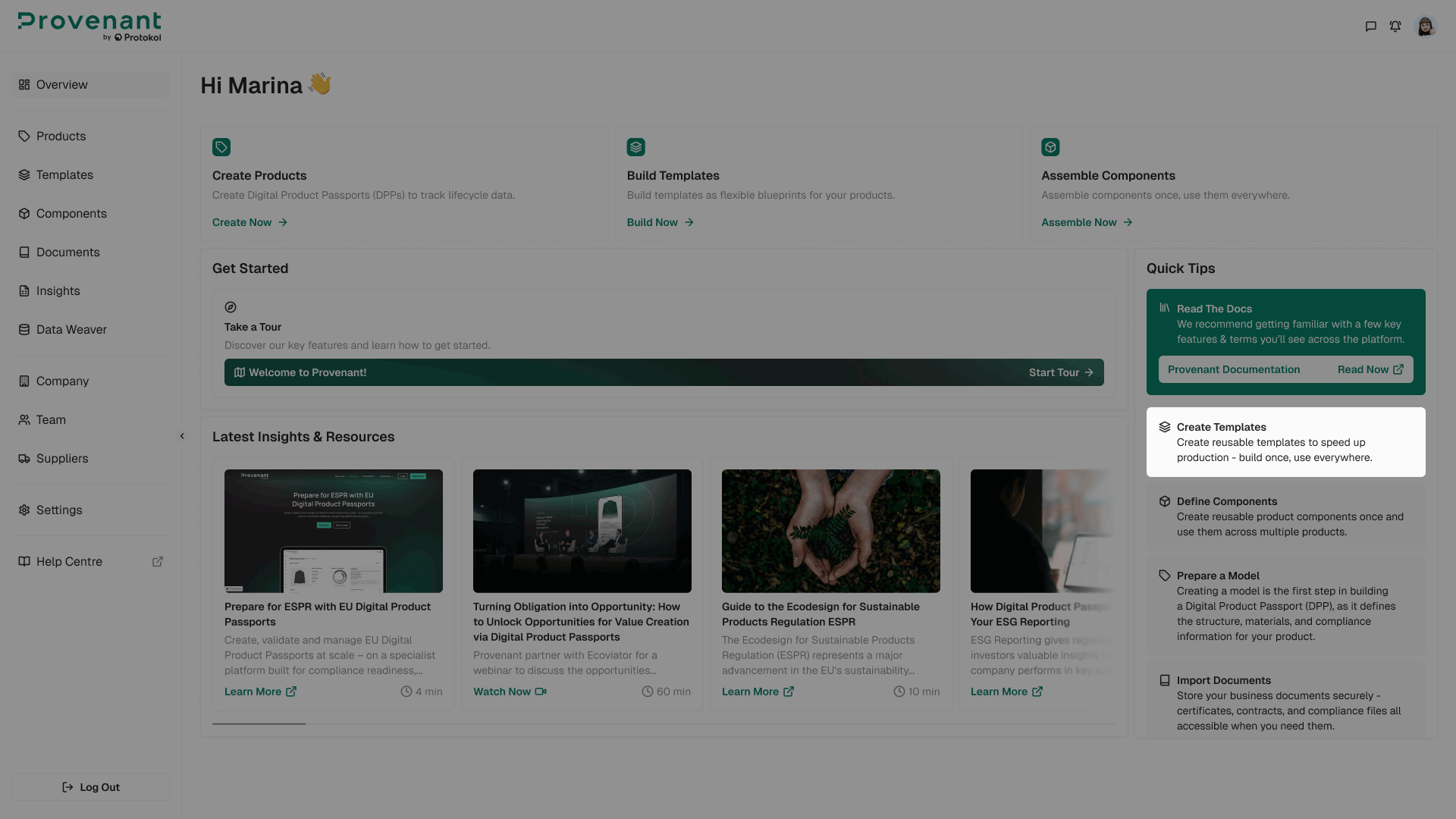Click the Define Components tip cube icon
Screen dimensions: 1456x819
pos(1165,501)
